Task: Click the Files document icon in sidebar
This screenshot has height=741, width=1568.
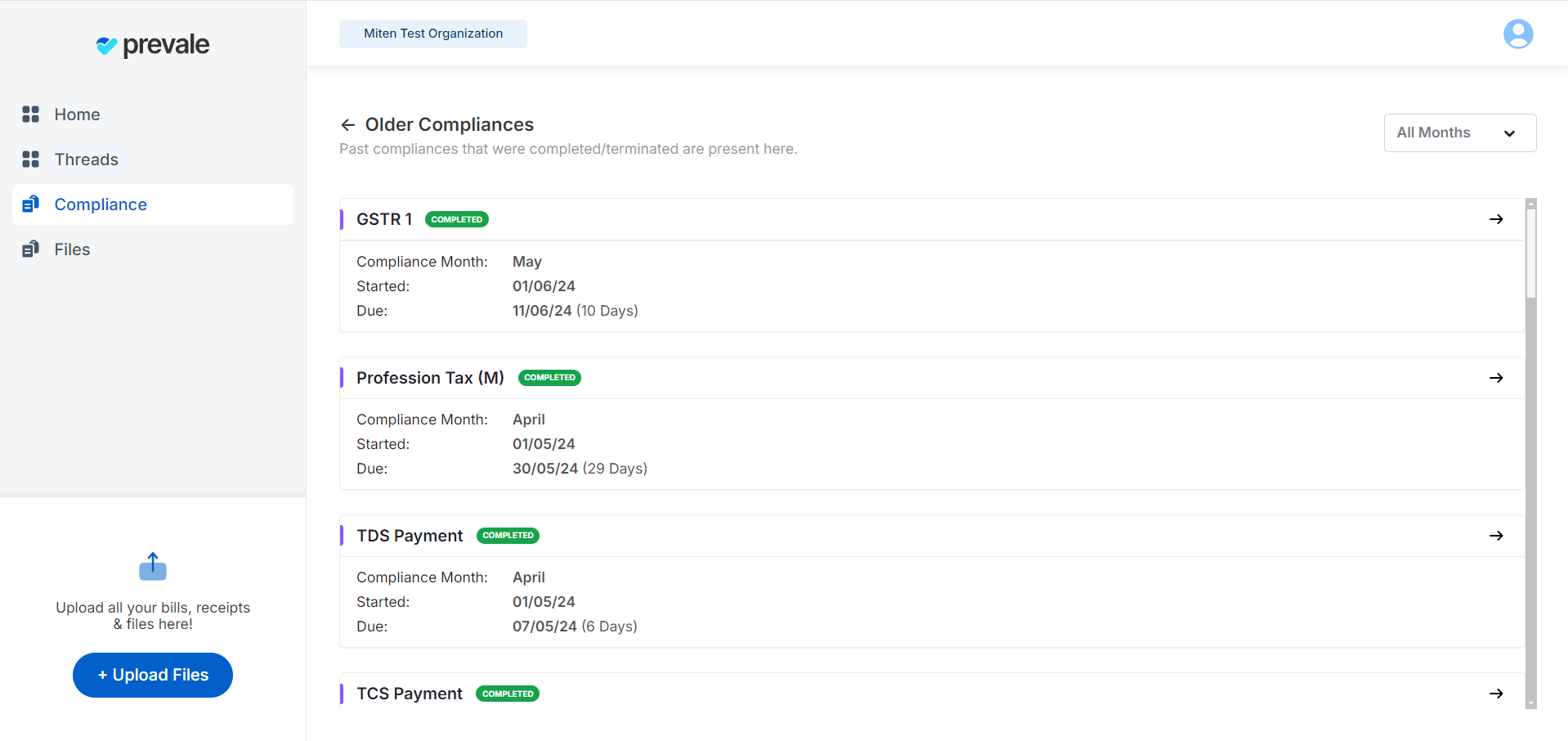Action: 31,249
